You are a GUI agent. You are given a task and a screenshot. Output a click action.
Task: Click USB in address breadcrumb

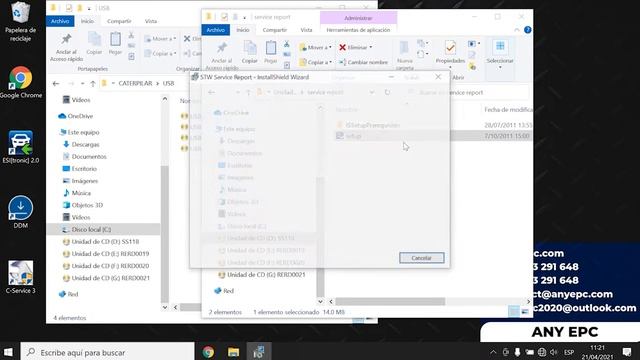tap(169, 83)
